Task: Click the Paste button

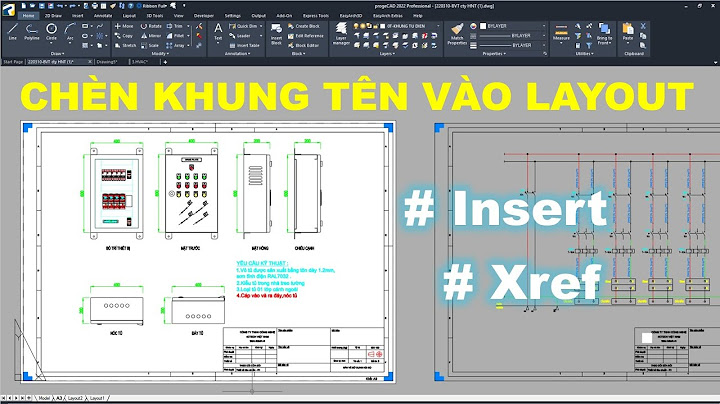Action: pyautogui.click(x=628, y=33)
